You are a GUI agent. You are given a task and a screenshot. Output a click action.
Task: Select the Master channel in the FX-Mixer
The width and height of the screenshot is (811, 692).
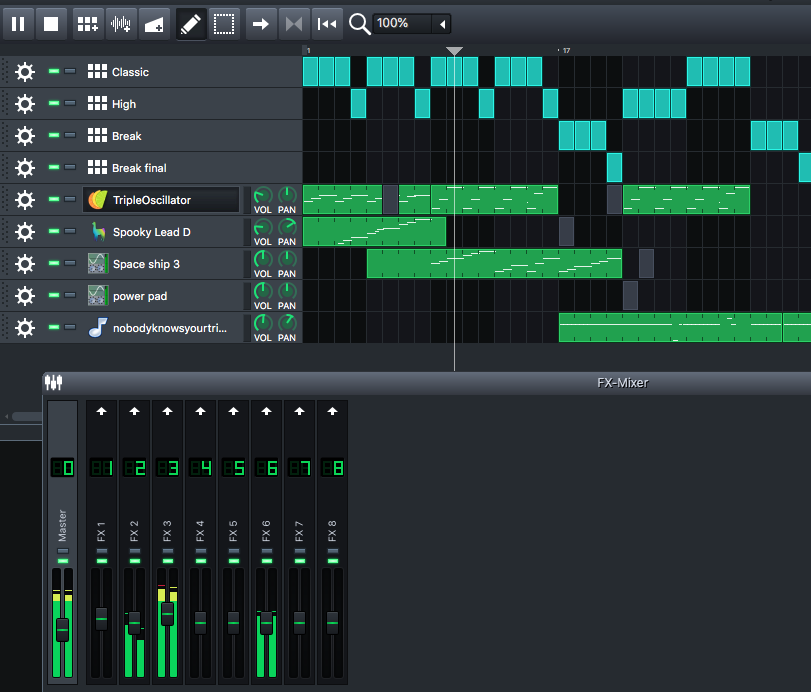click(62, 520)
